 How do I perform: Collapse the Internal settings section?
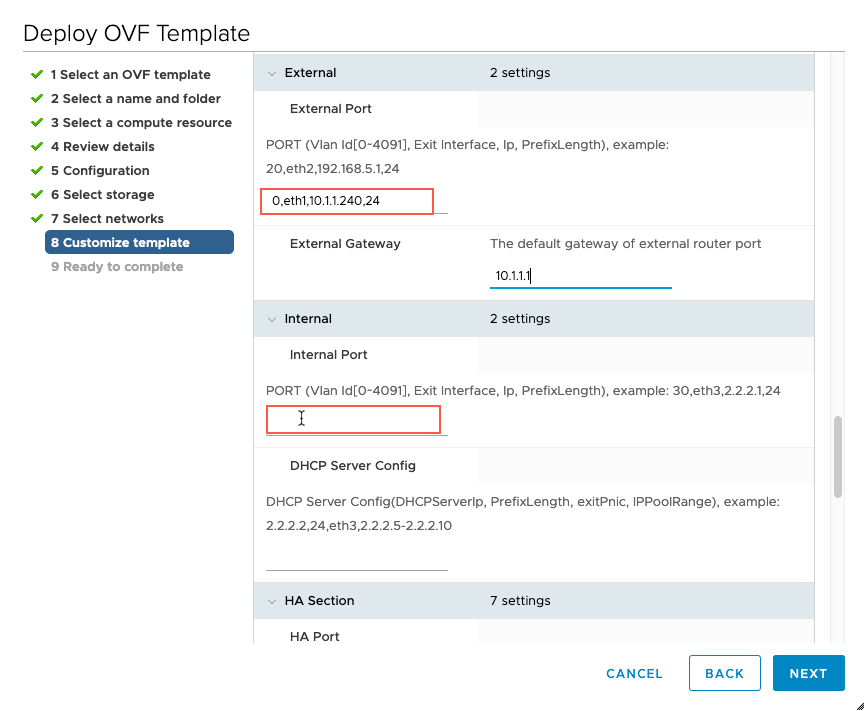tap(271, 319)
